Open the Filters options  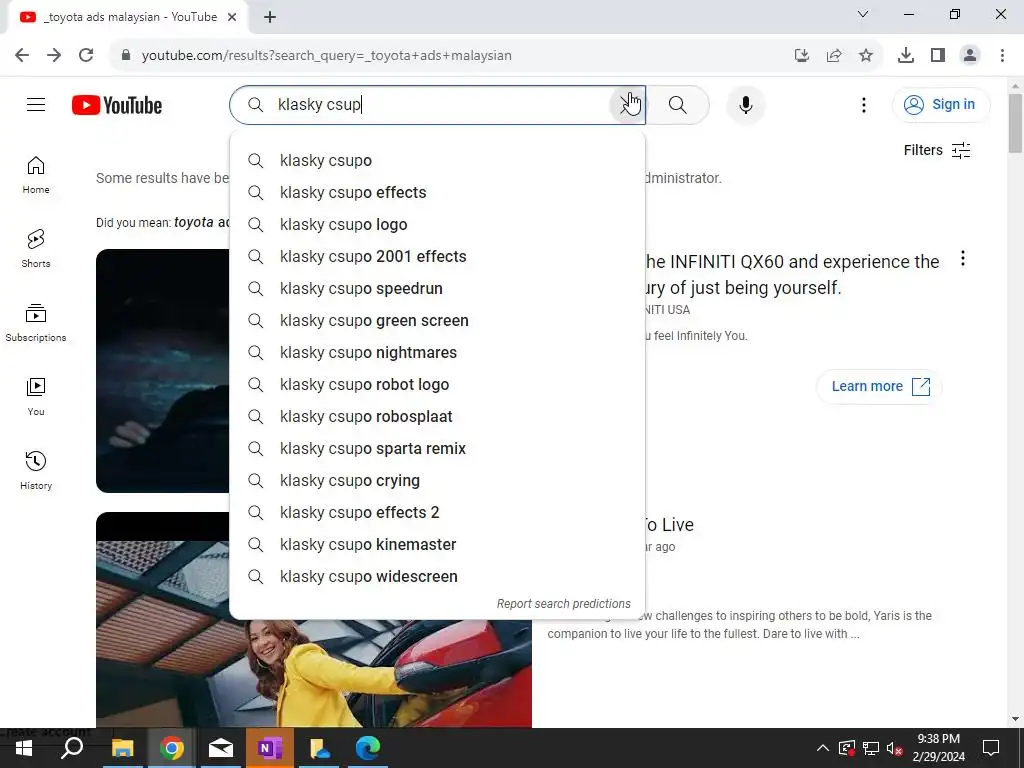coord(936,150)
